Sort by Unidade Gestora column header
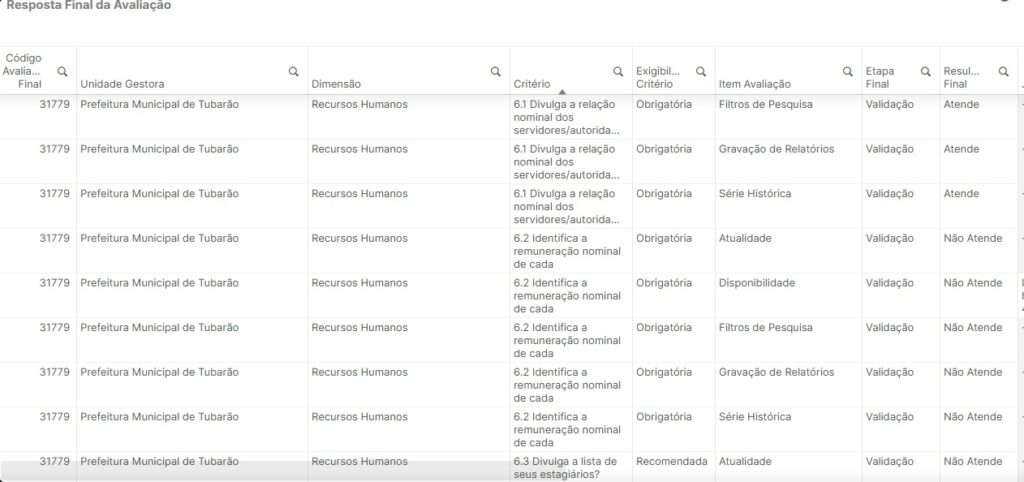This screenshot has height=482, width=1024. tap(122, 84)
